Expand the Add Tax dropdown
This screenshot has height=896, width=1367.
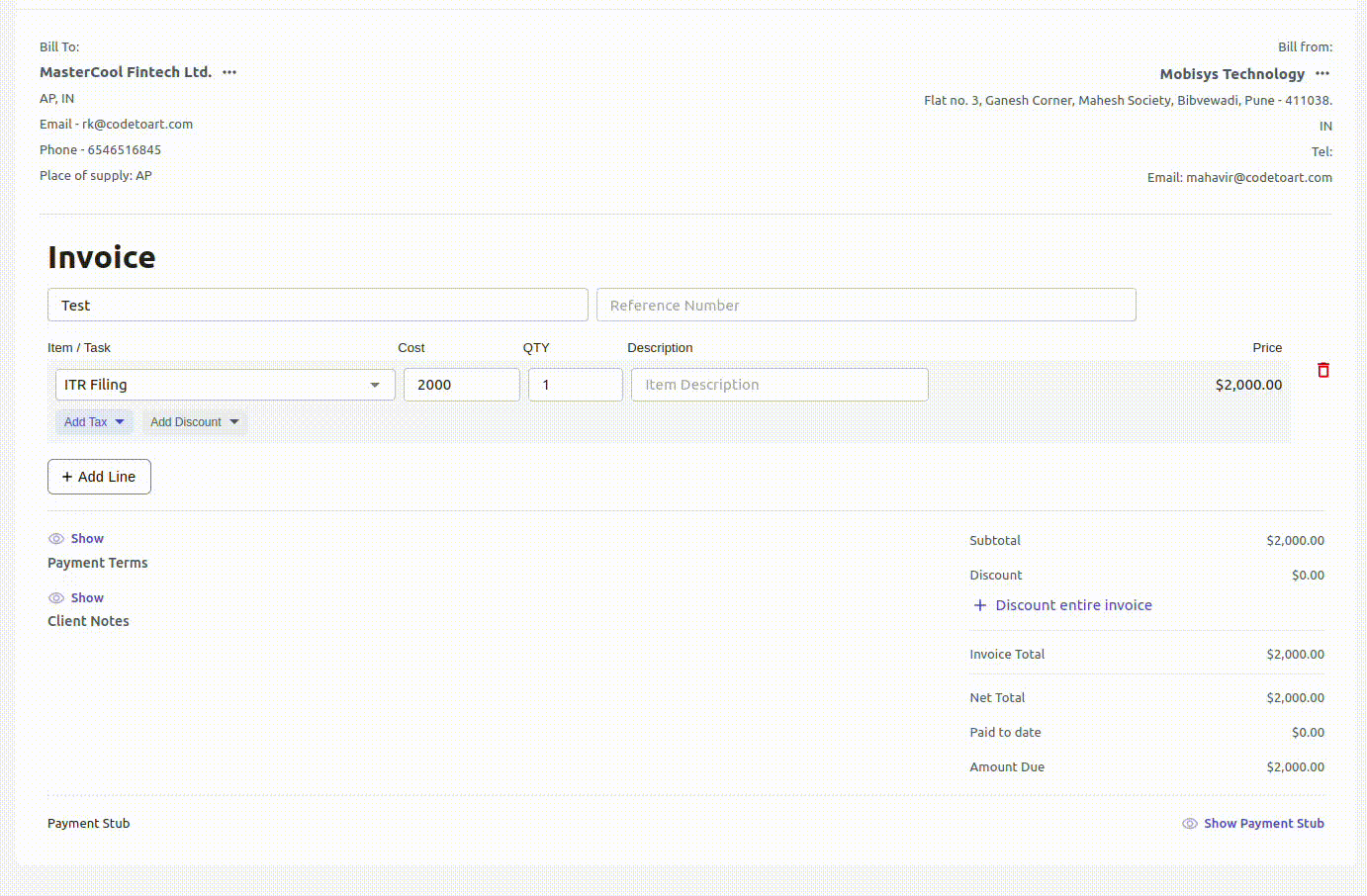94,422
